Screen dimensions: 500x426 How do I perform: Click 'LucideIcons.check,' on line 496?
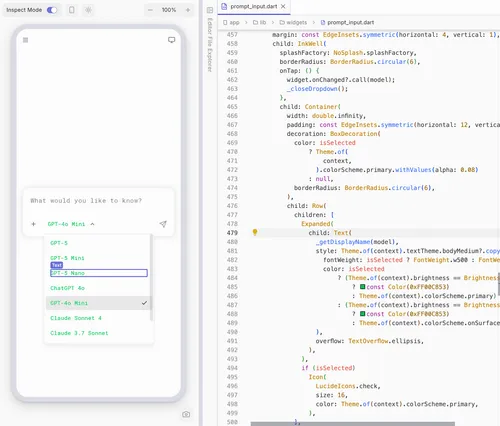coord(348,386)
